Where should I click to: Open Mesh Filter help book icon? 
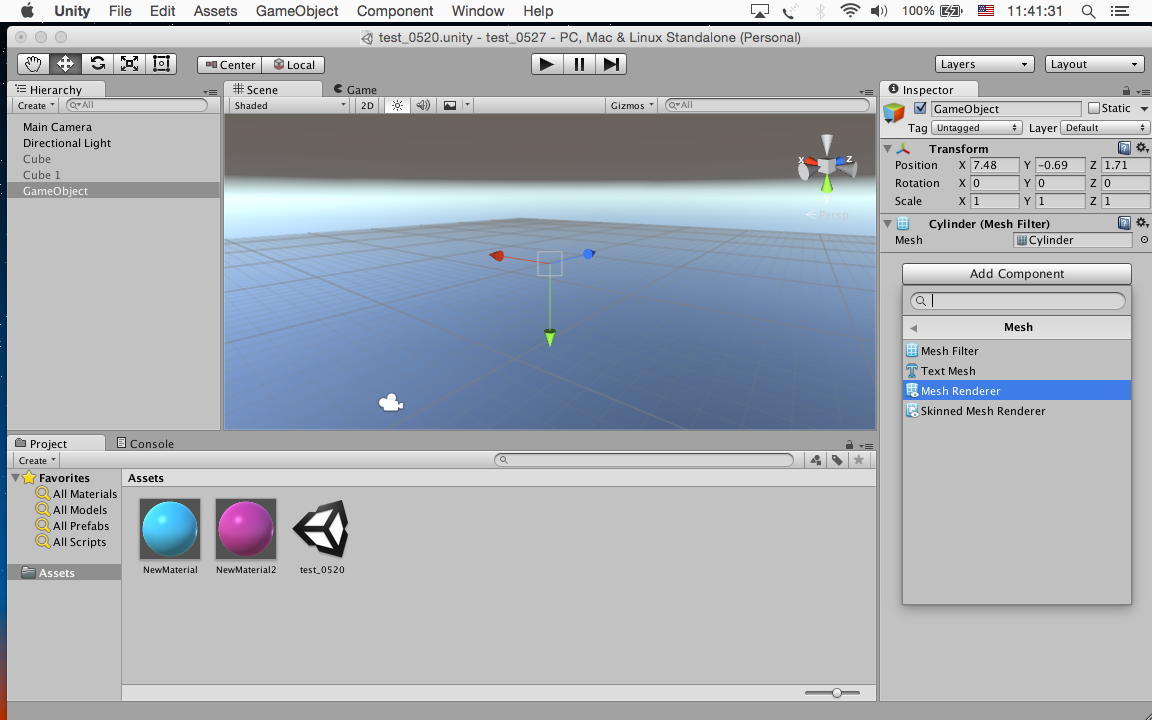click(1124, 223)
